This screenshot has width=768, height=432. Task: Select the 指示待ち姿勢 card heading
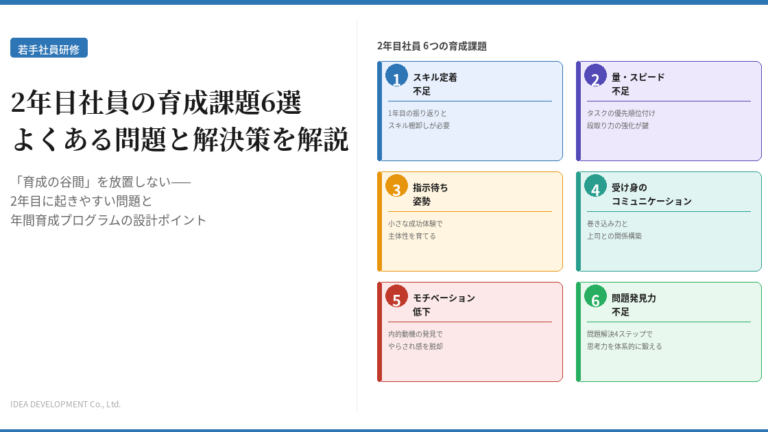(x=430, y=193)
